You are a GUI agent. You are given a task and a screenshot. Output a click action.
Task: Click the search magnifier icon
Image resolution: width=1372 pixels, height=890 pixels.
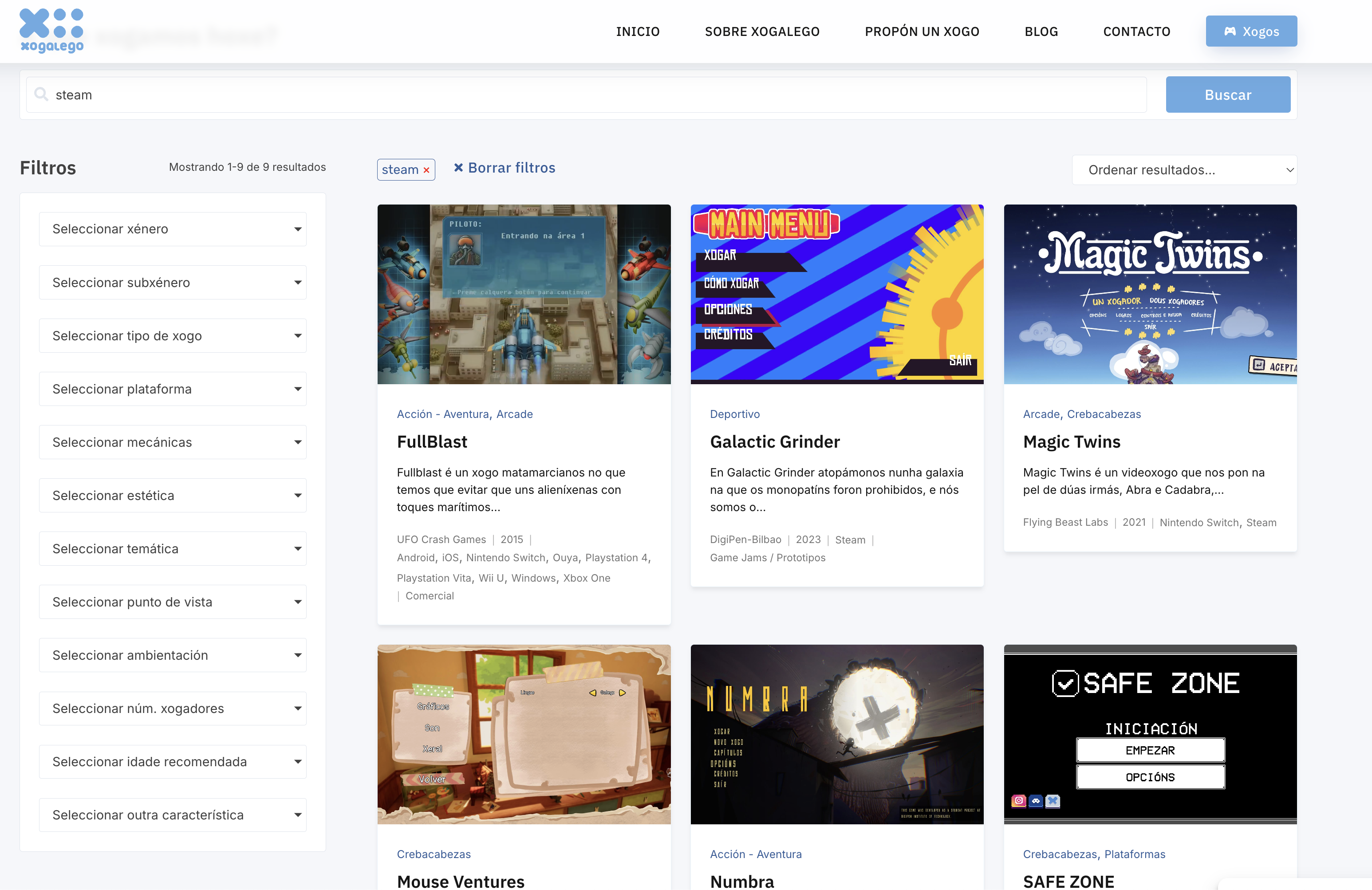(x=41, y=94)
